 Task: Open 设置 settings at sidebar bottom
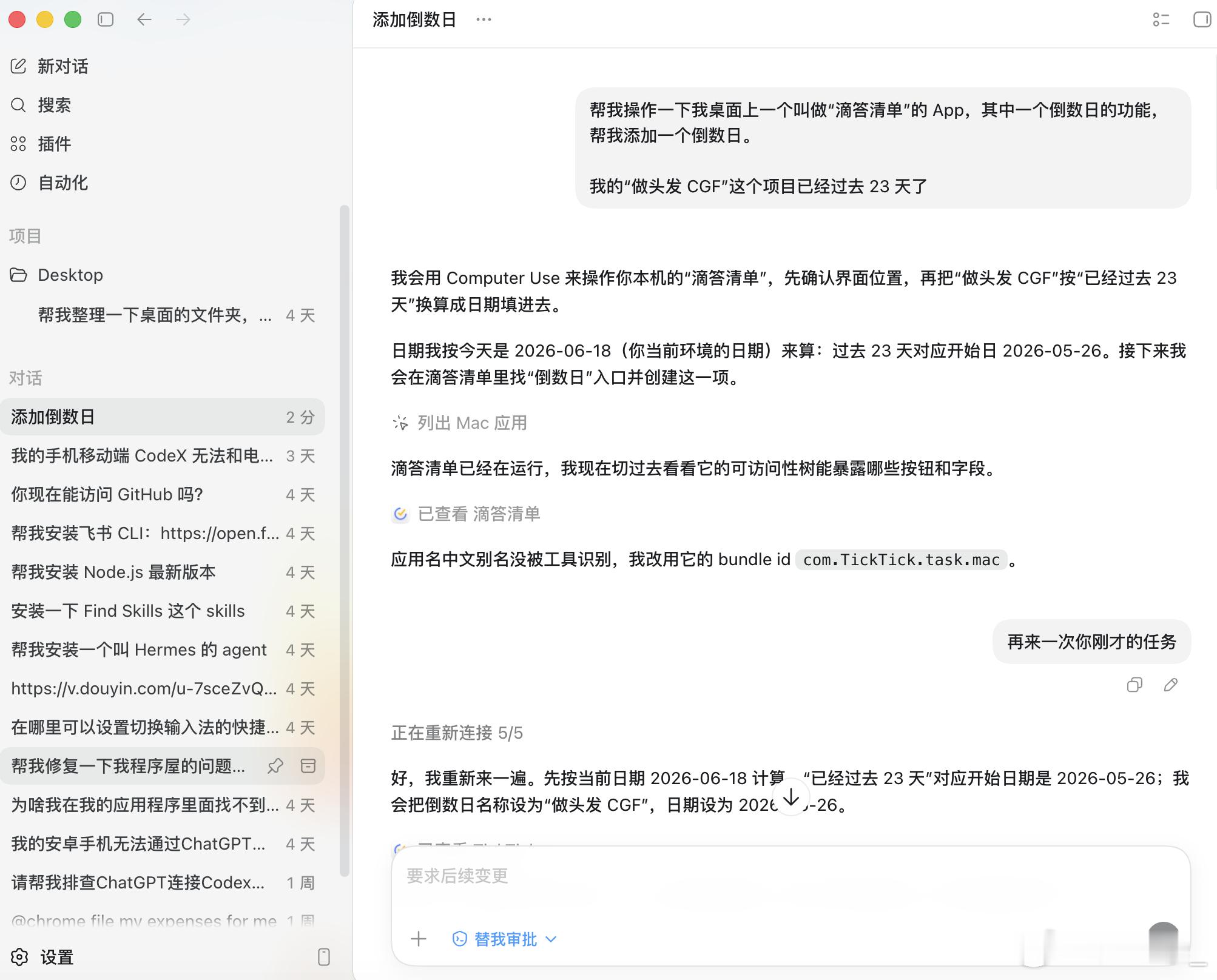(x=42, y=957)
